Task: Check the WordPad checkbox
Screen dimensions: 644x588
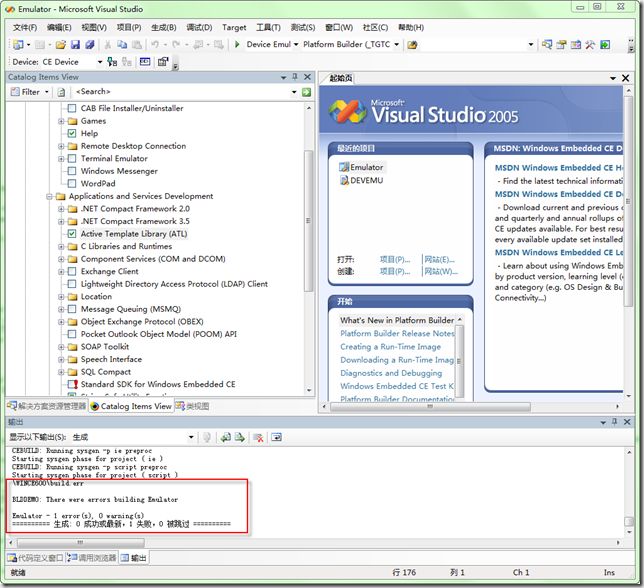Action: (72, 184)
